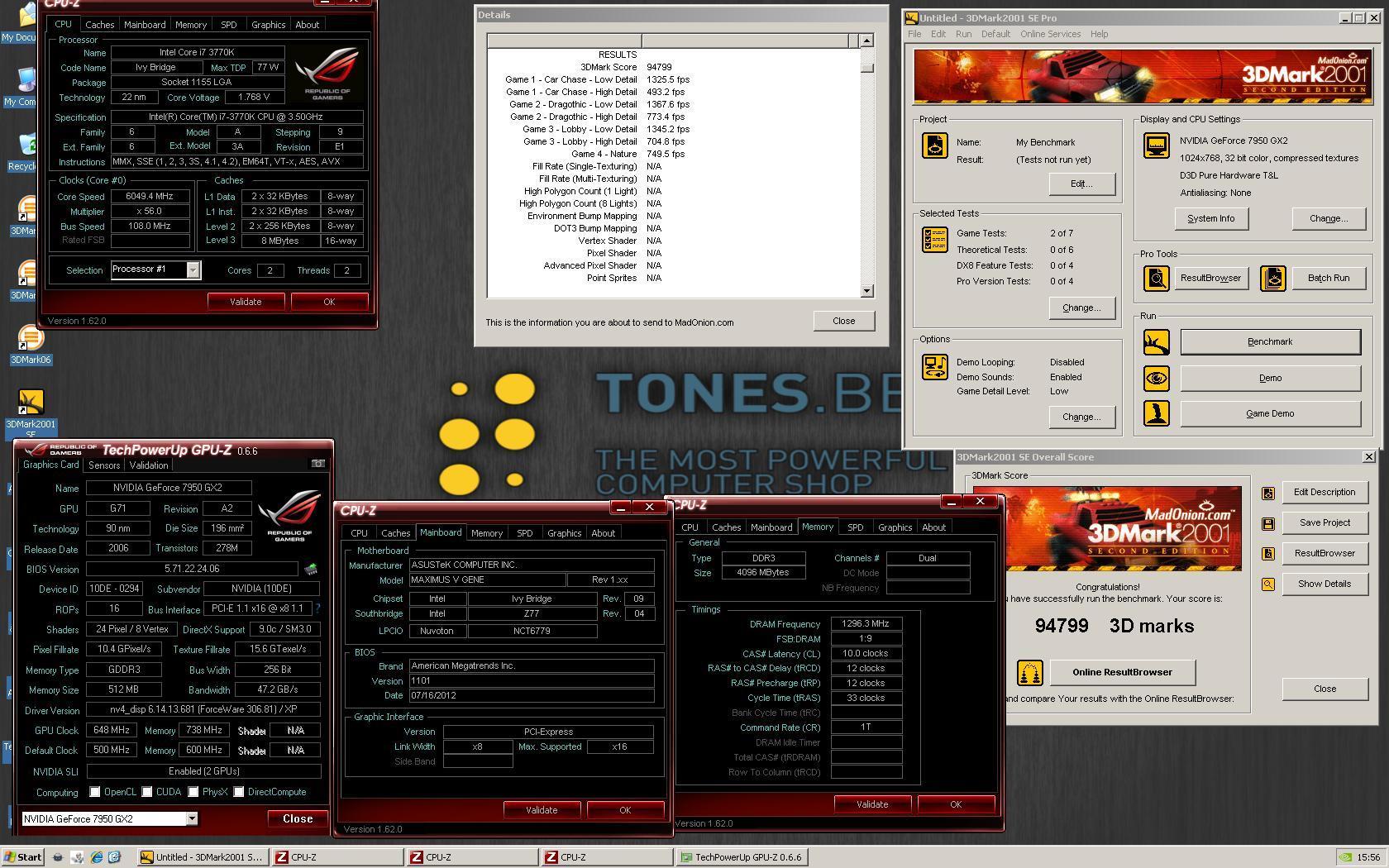Click the bus interface question mark icon
The image size is (1389, 868).
click(x=317, y=608)
